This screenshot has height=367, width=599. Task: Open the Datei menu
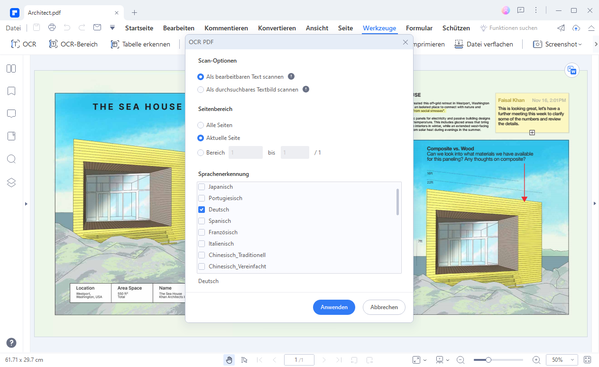tap(13, 28)
